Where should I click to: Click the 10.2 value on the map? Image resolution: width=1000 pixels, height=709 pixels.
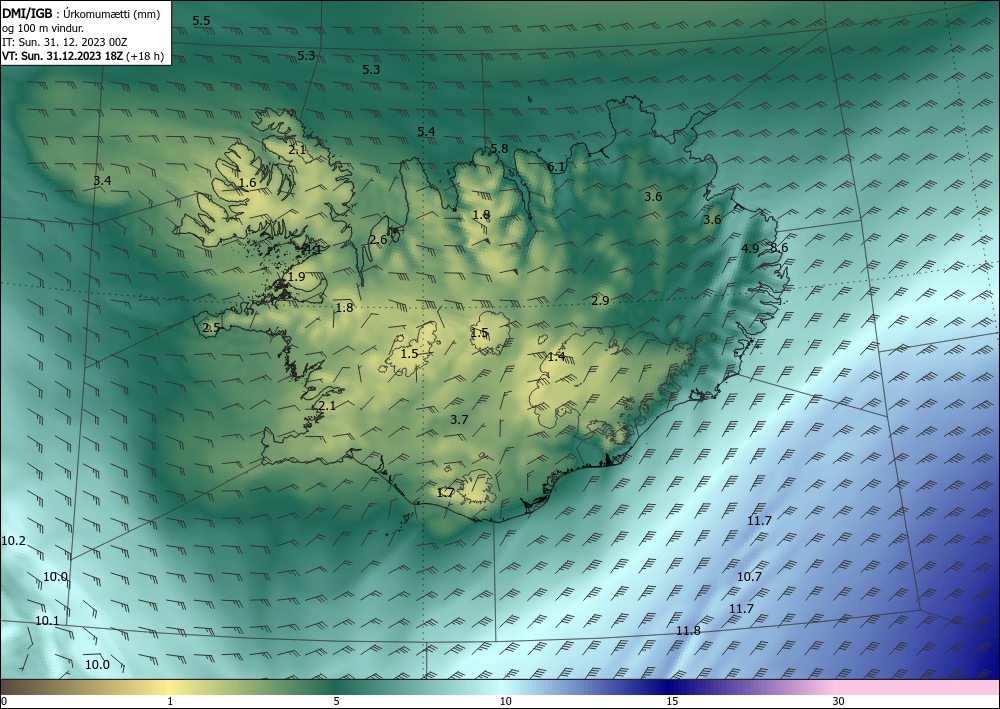coord(13,541)
